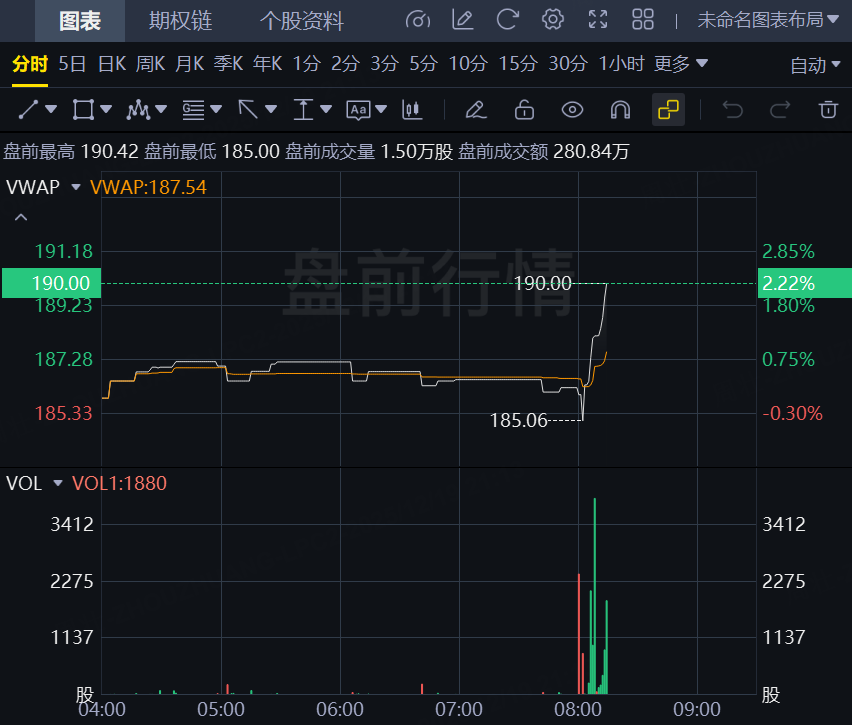Click the 08:00 time axis label

tap(578, 709)
